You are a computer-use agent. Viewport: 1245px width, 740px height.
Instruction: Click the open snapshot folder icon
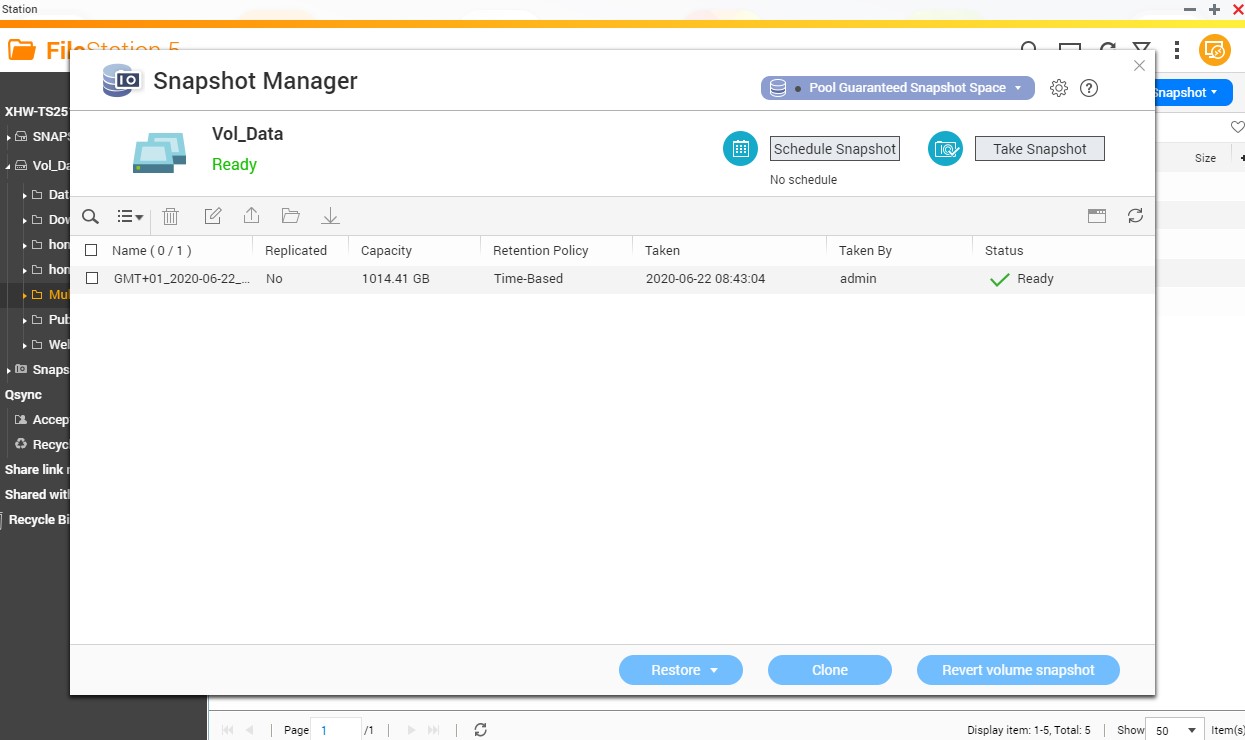291,216
